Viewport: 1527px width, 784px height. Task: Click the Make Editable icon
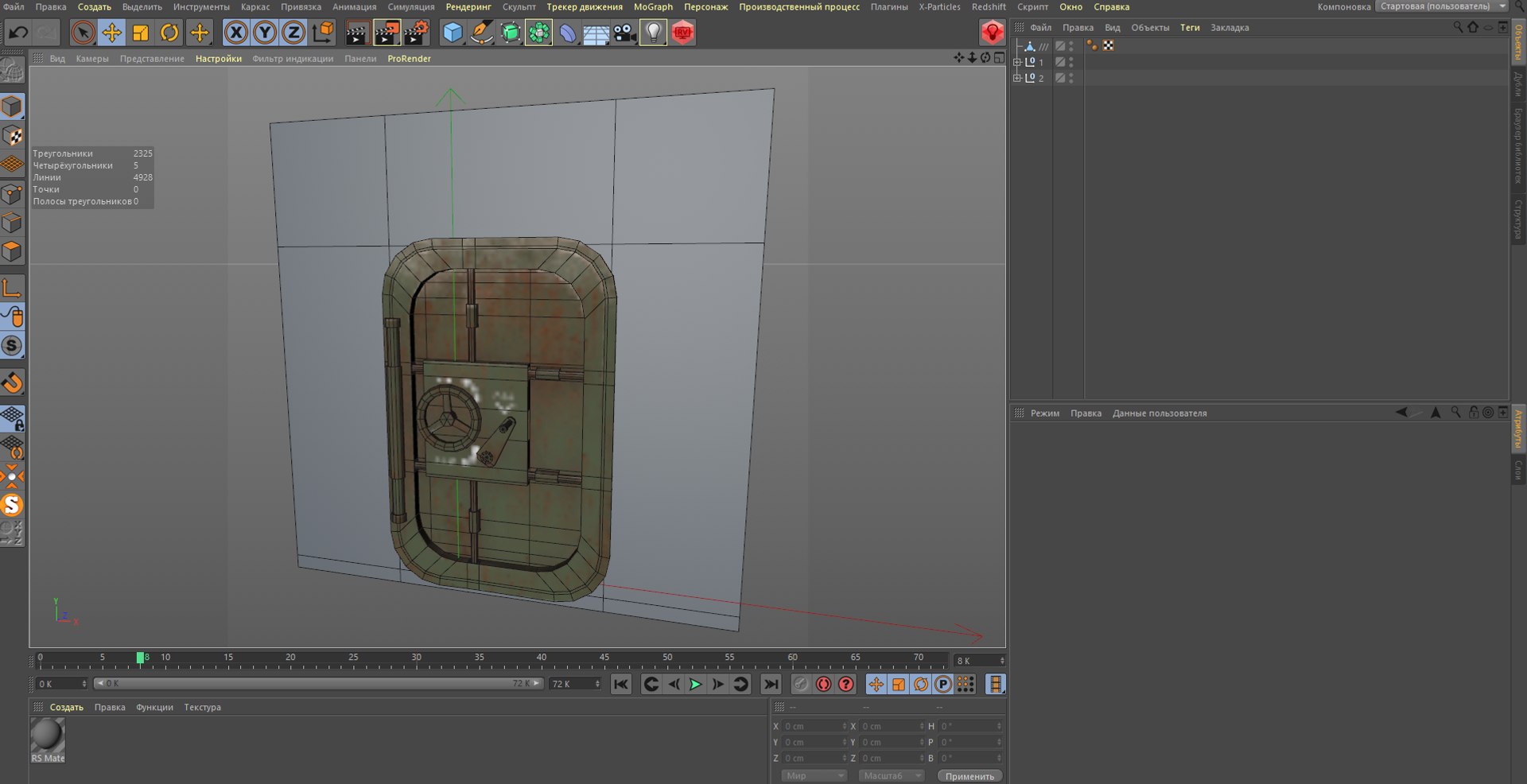coord(12,71)
